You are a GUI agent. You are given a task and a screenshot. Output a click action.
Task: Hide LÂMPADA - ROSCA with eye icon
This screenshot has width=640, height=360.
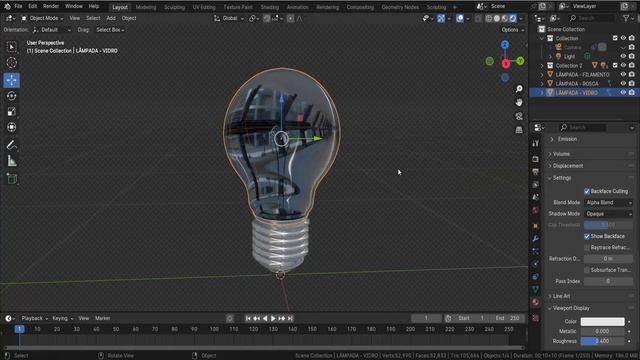click(x=623, y=83)
